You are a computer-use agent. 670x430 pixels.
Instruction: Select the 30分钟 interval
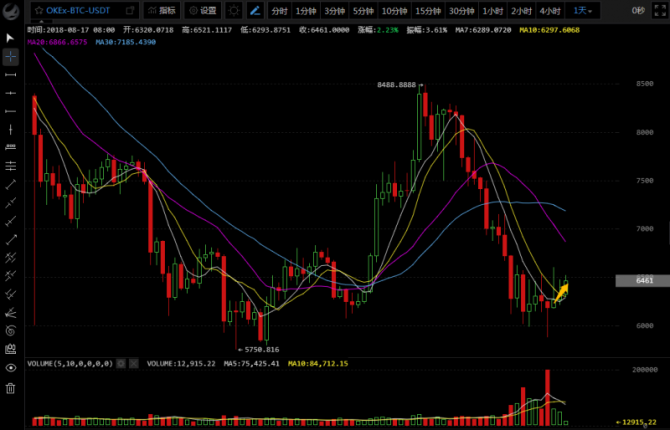click(461, 11)
